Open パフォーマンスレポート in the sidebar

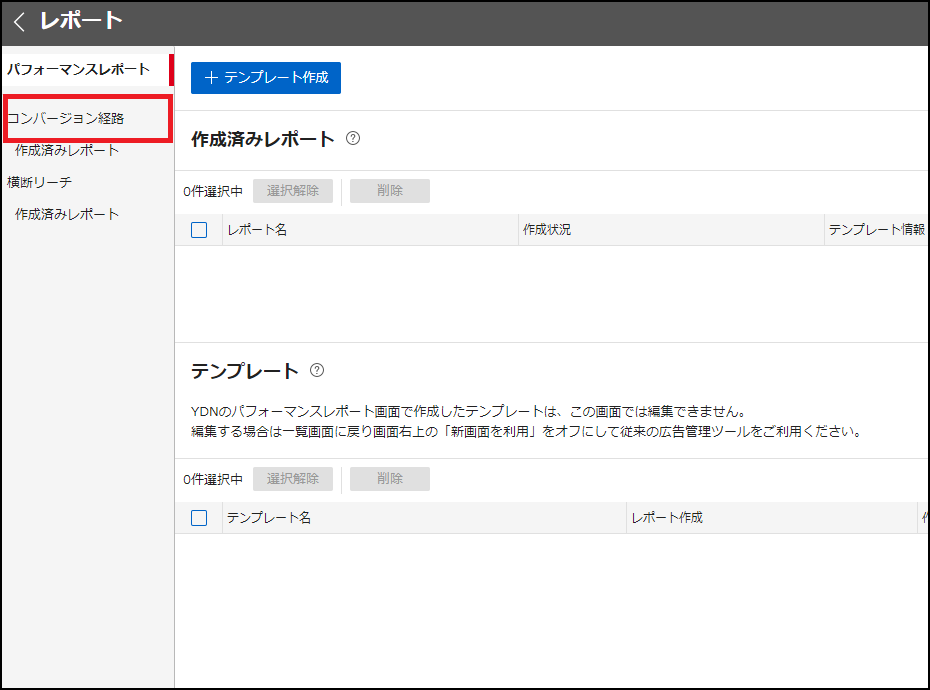click(x=78, y=69)
